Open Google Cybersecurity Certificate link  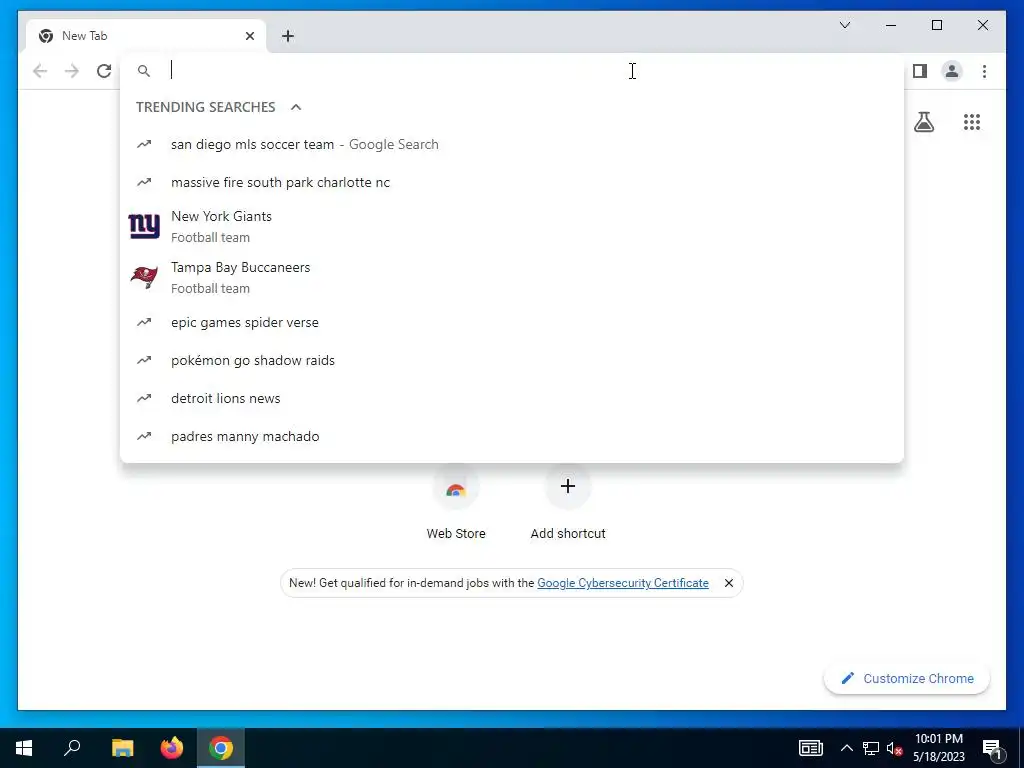tap(622, 583)
